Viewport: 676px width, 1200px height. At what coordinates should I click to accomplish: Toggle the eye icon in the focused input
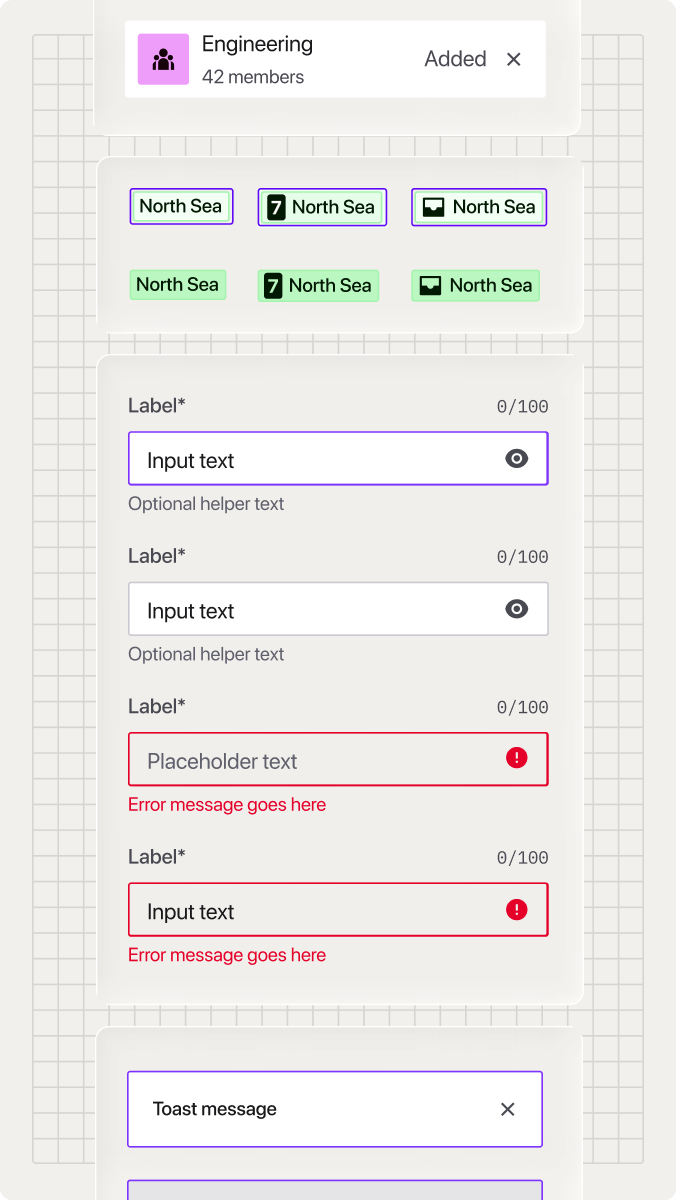516,459
